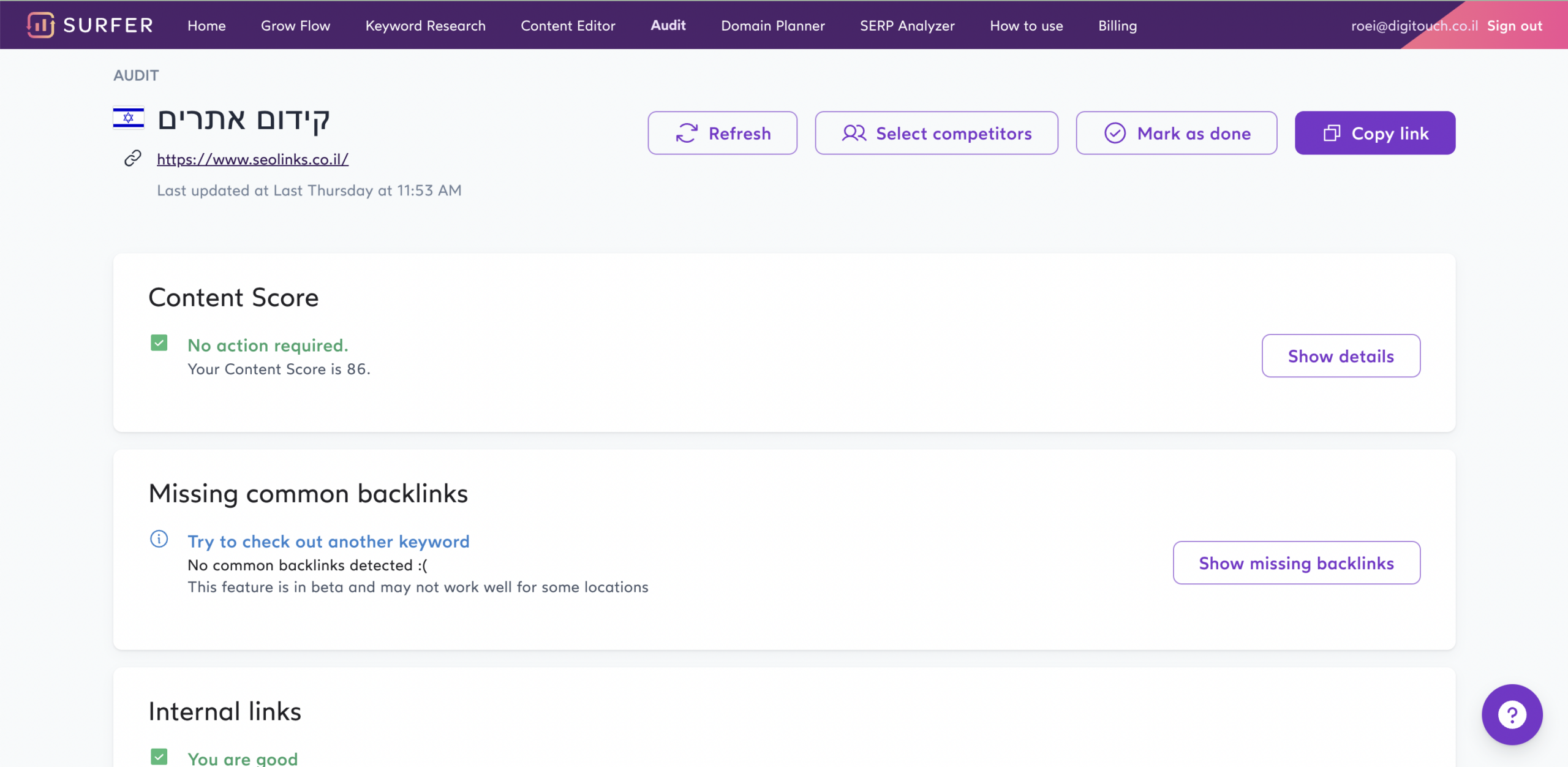Navigate to SERP Analyzer
The height and width of the screenshot is (767, 1568).
tap(907, 26)
